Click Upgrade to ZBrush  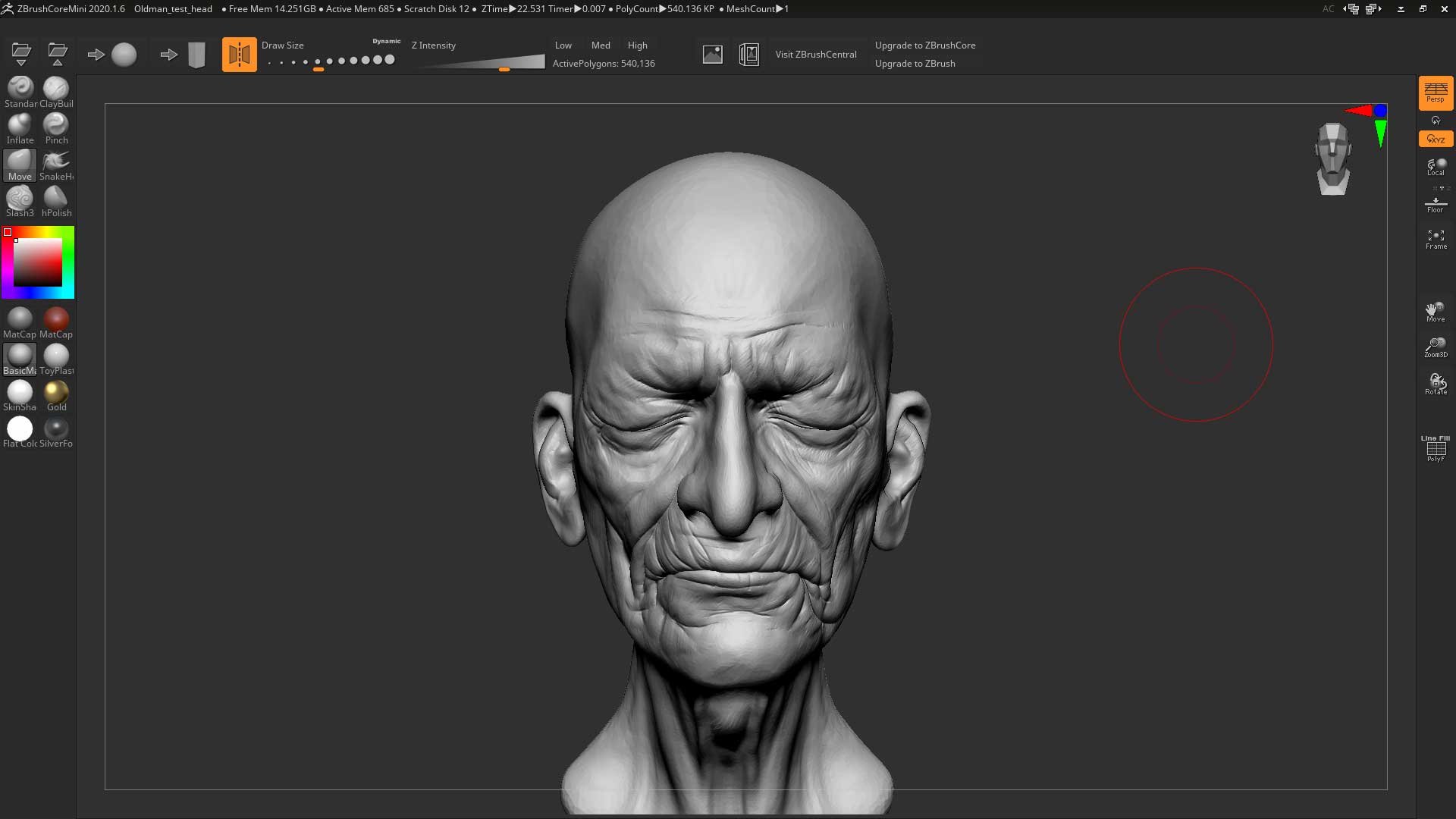[x=915, y=64]
